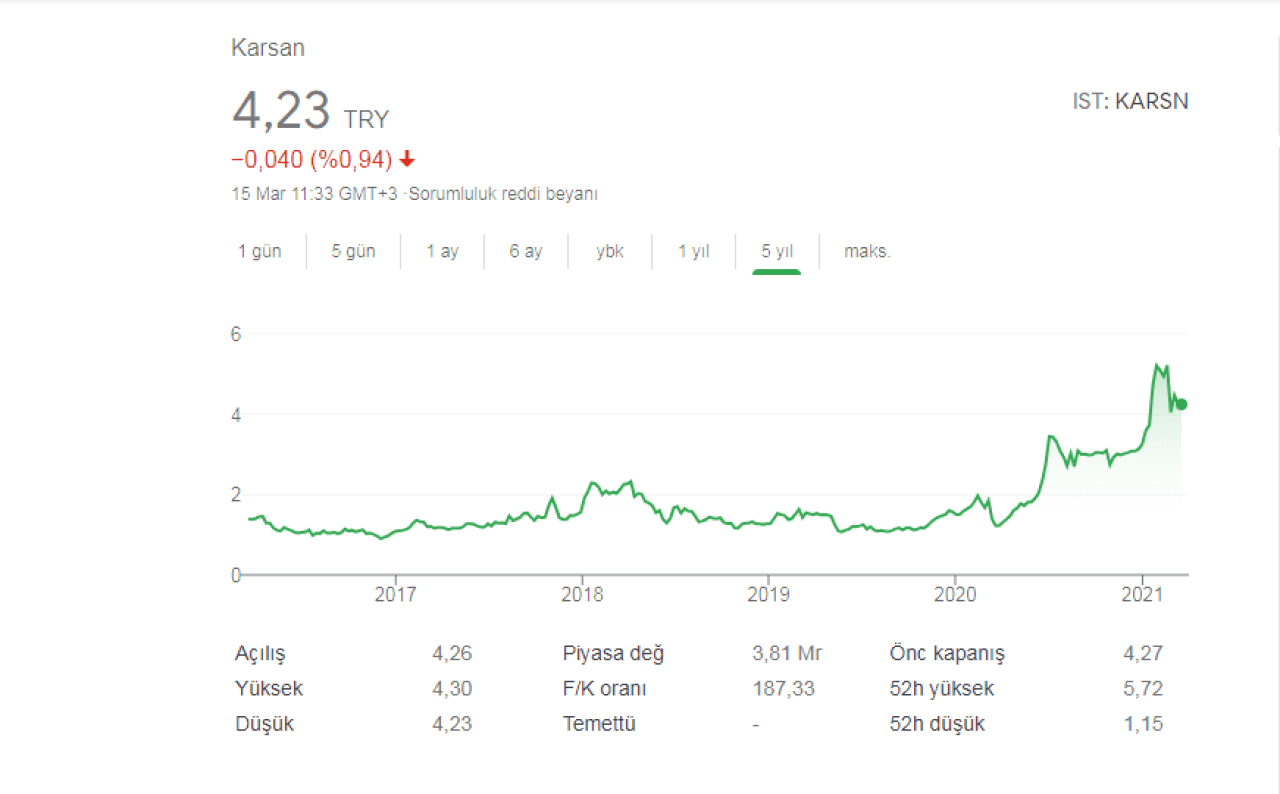Open the maks. full history range
Viewport: 1280px width, 794px height.
click(867, 252)
